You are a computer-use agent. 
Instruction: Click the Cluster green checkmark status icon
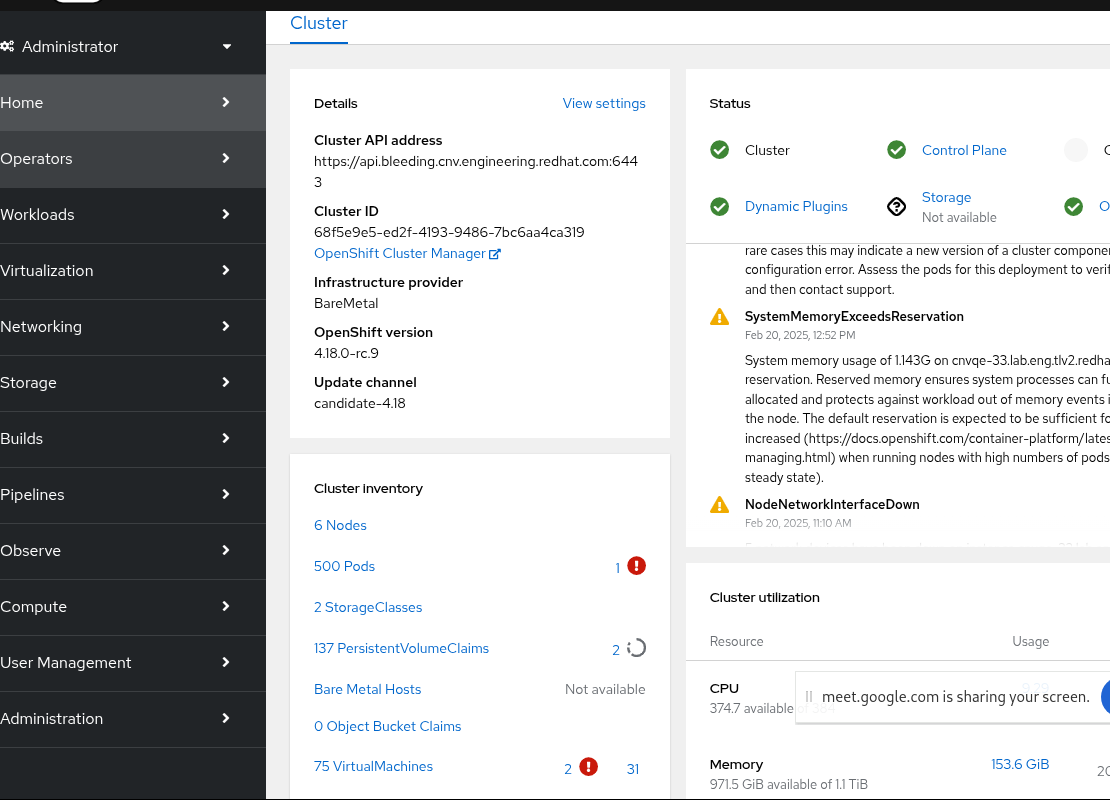coord(719,150)
